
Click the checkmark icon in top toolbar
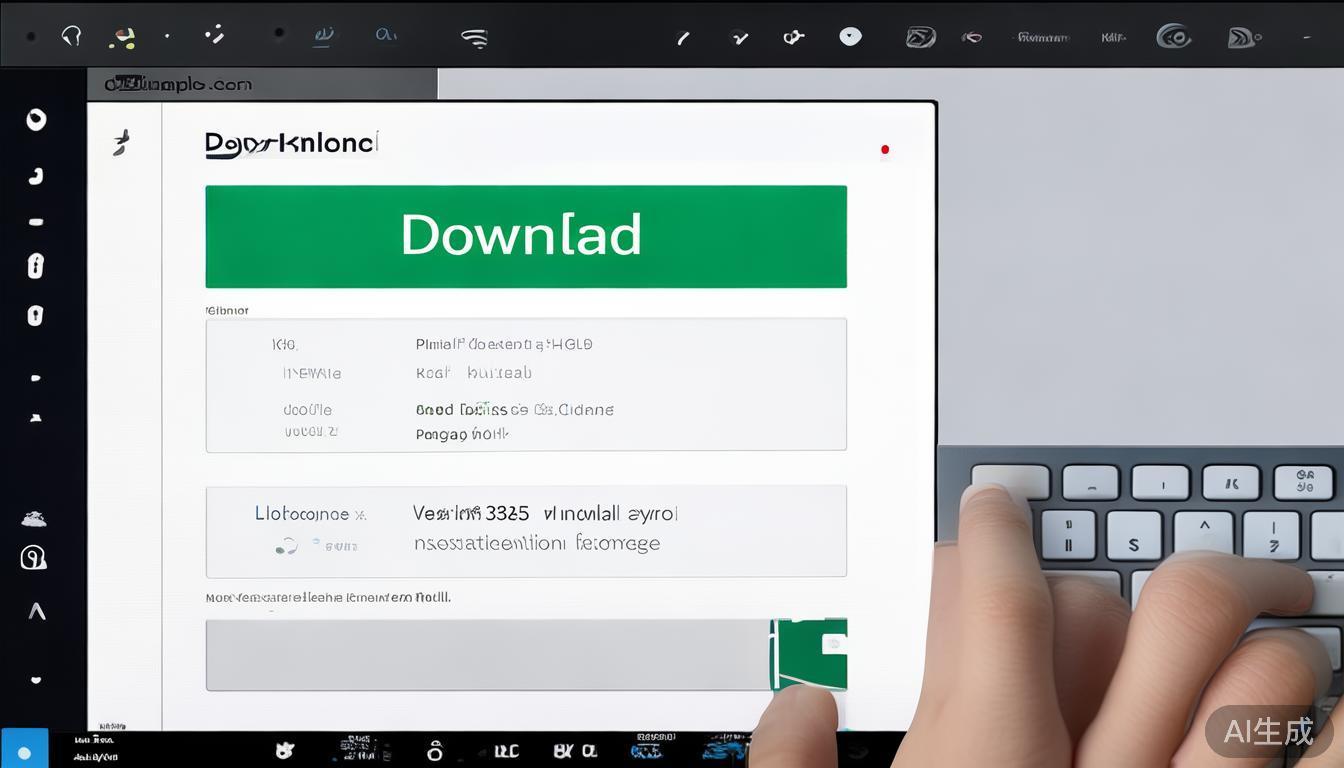tap(740, 38)
